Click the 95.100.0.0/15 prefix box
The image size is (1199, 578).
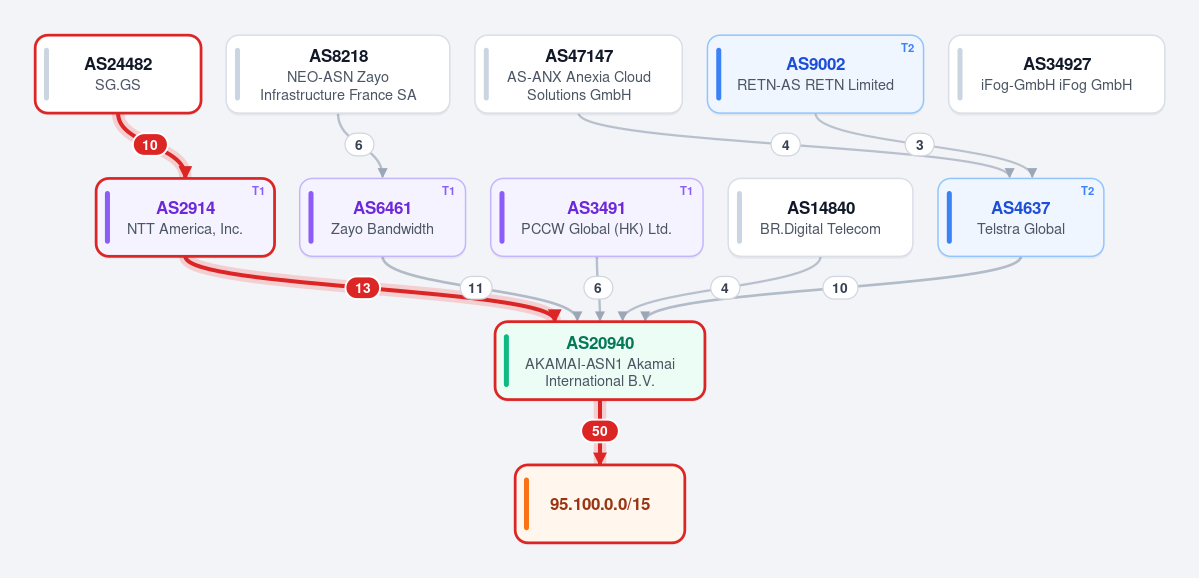click(600, 504)
